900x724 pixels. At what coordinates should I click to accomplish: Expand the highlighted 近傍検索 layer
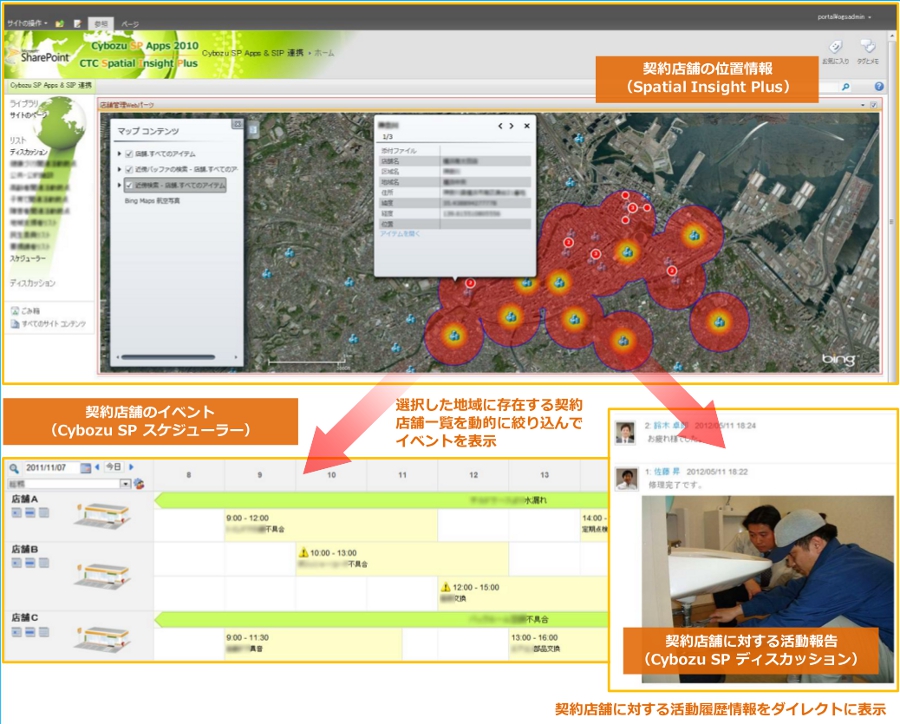[x=119, y=185]
